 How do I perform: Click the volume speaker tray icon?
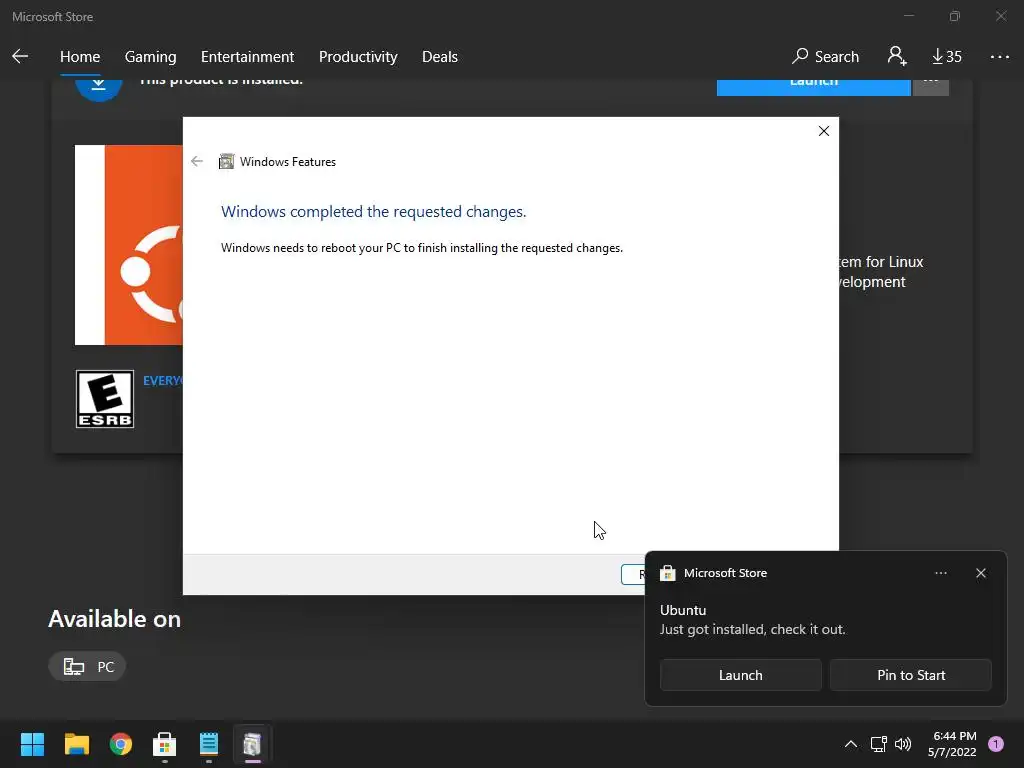(903, 744)
